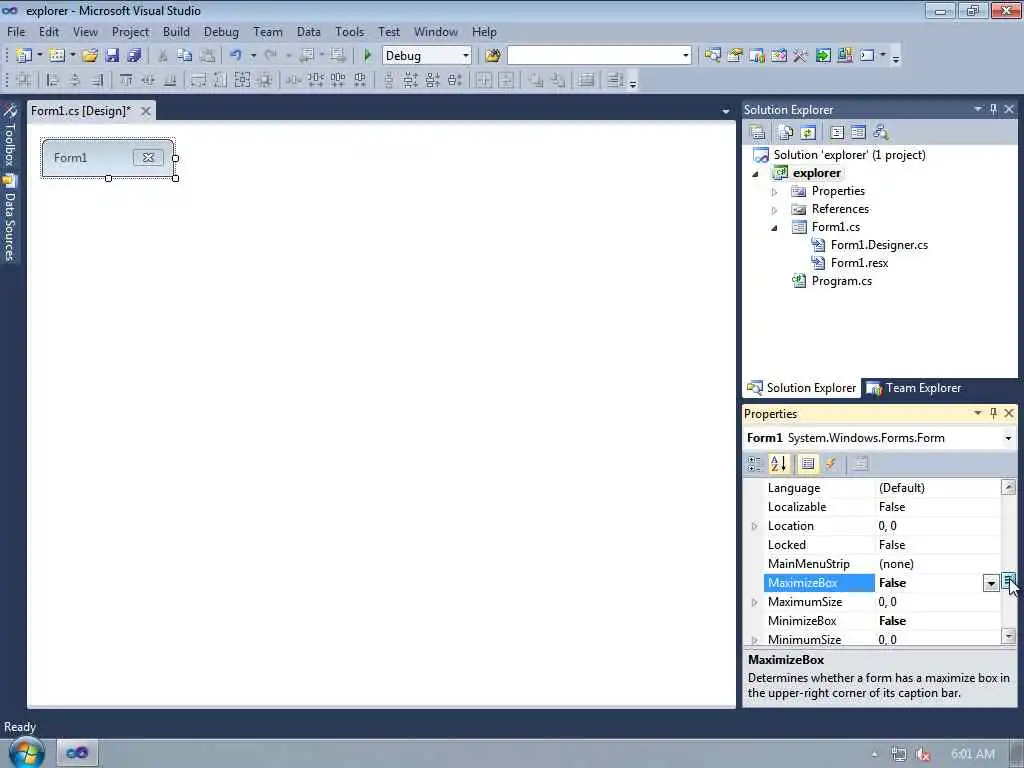Select the MainMenuStrip property row
Viewport: 1024px width, 768px height.
point(882,564)
